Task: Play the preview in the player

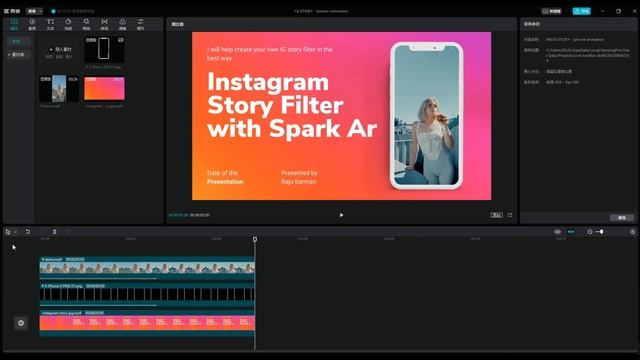Action: pyautogui.click(x=341, y=215)
